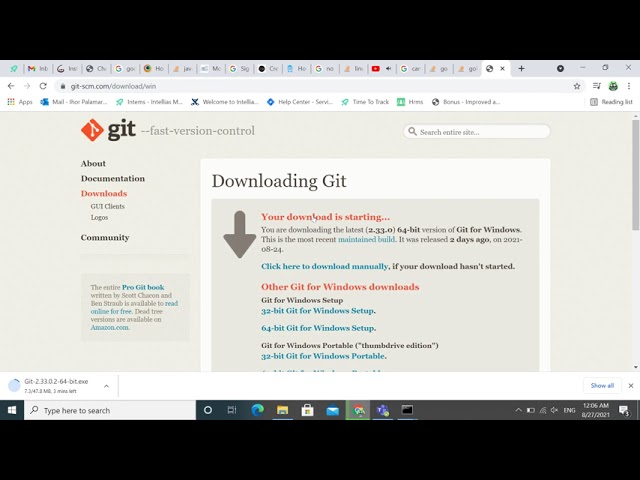
Task: Click the Git-2.33.0.2-64-bit.exe download item
Action: coord(55,386)
